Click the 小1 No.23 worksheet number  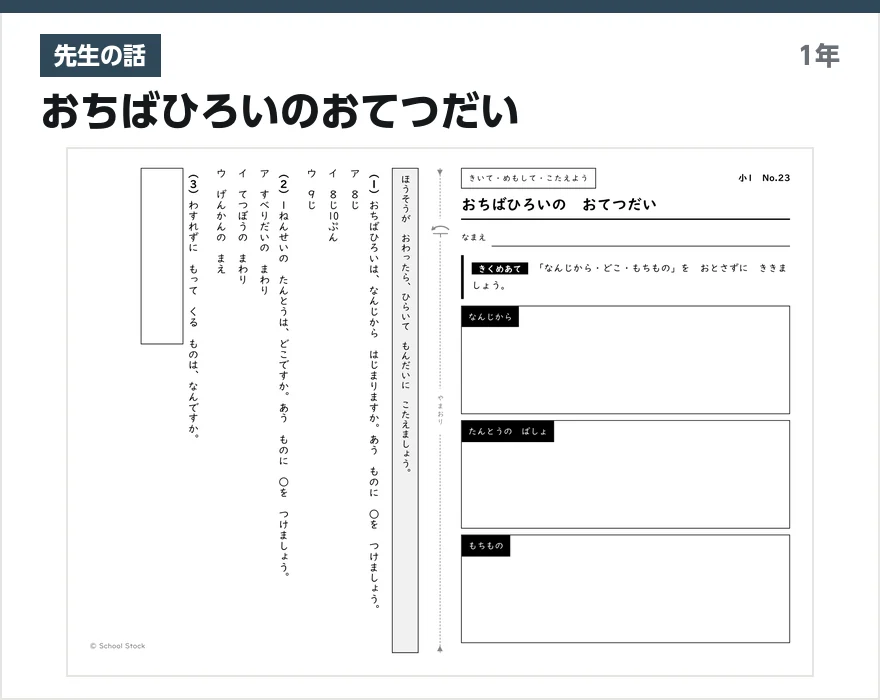click(x=764, y=178)
